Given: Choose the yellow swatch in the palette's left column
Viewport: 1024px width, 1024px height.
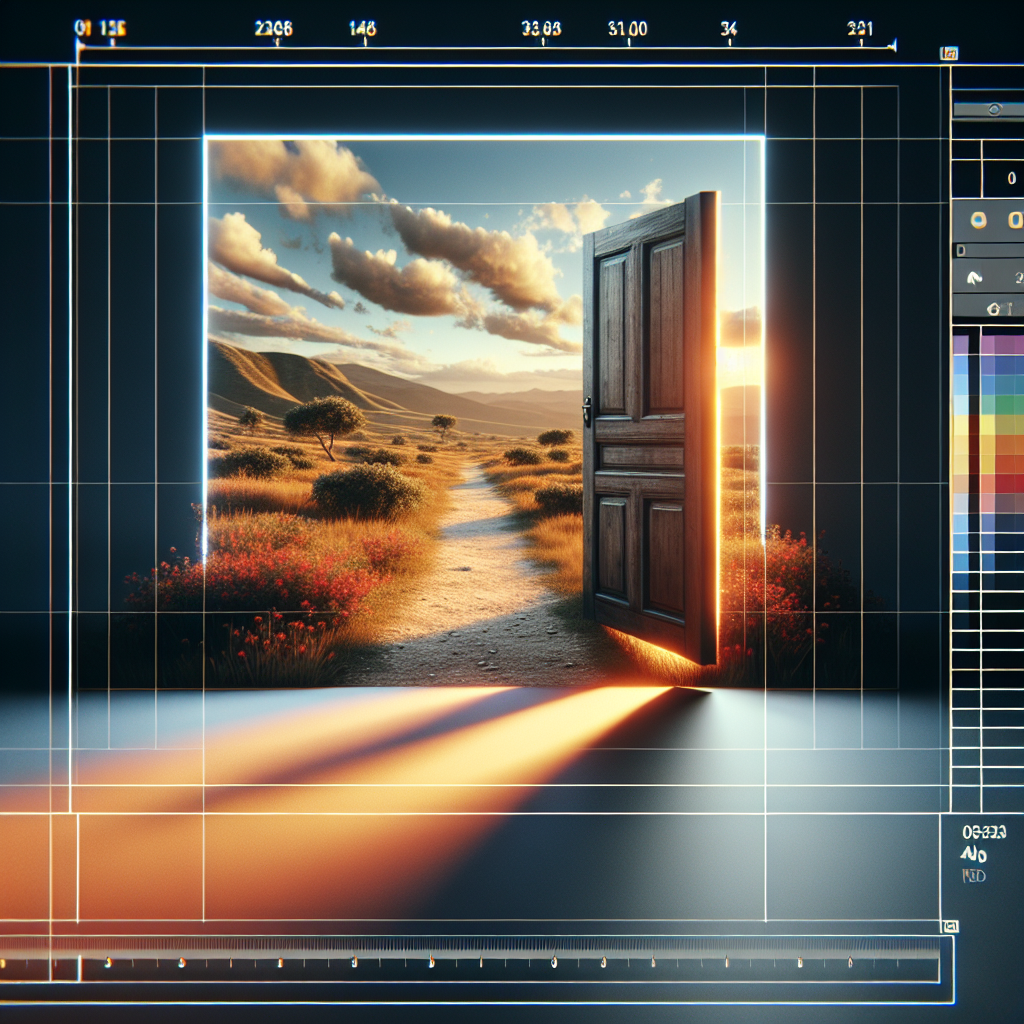Looking at the screenshot, I should [961, 425].
